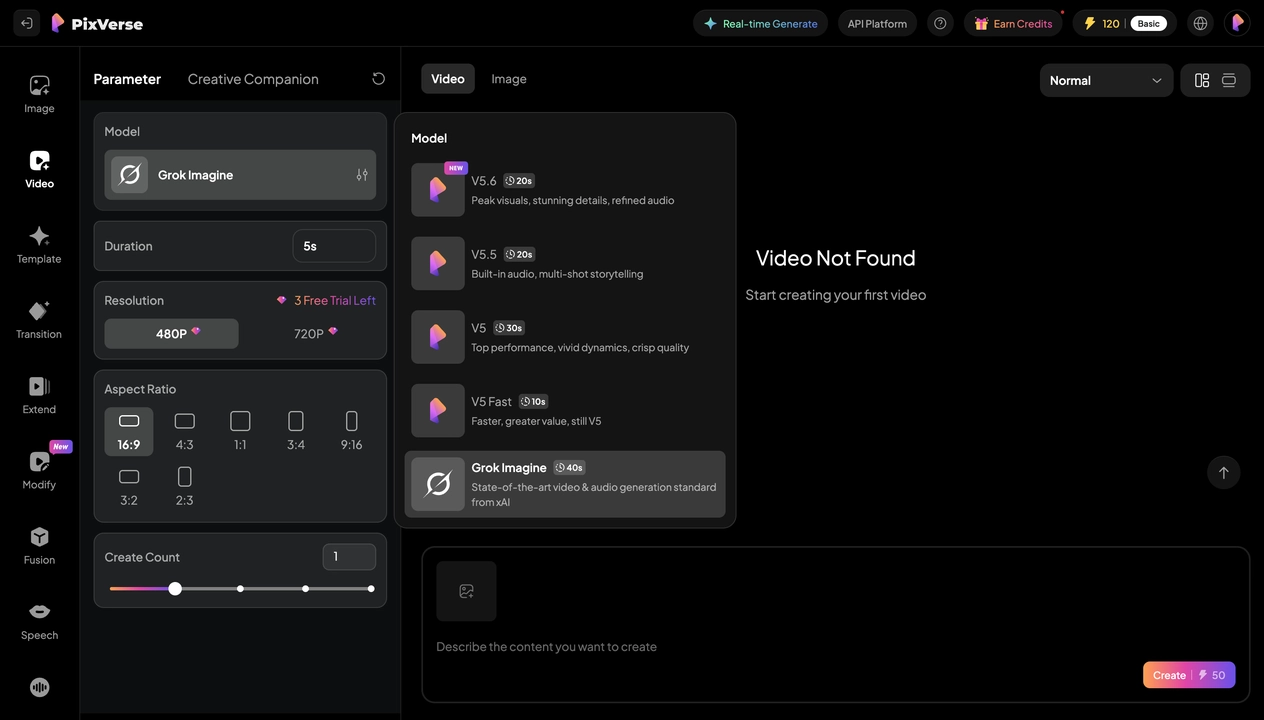The width and height of the screenshot is (1264, 720).
Task: Click the Create Count number field
Action: pyautogui.click(x=349, y=557)
